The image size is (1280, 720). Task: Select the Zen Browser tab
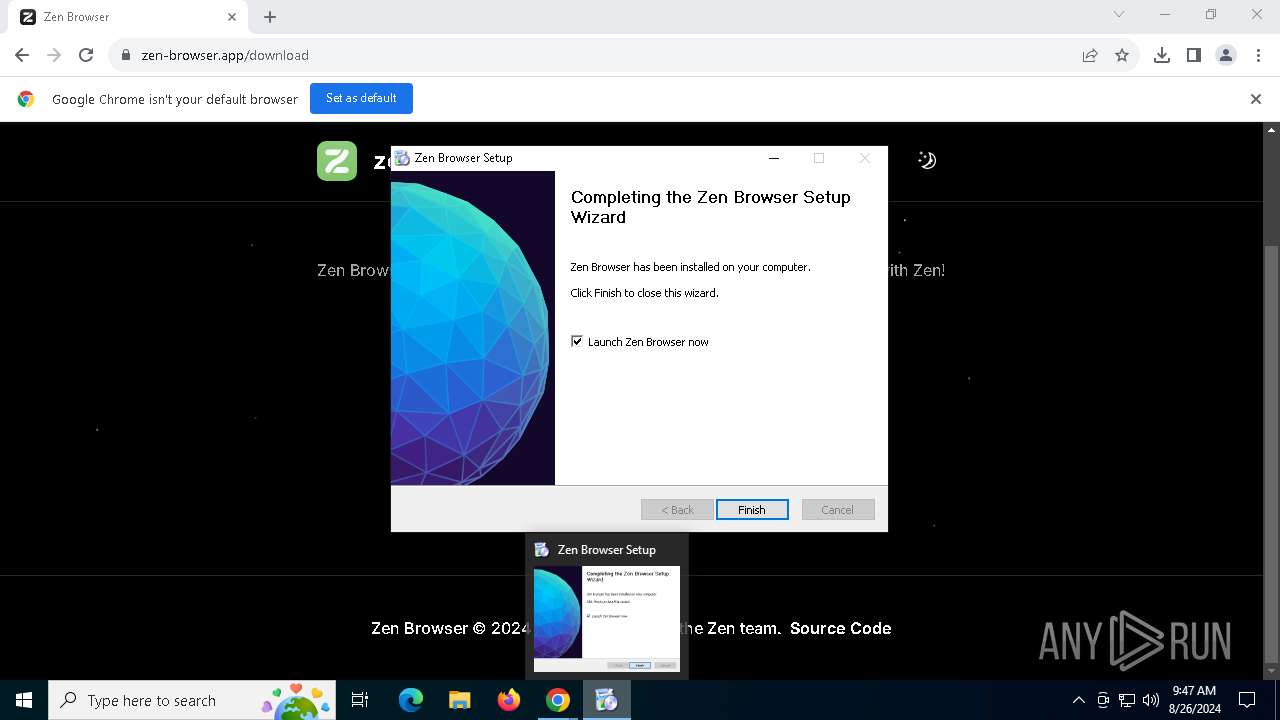click(128, 17)
